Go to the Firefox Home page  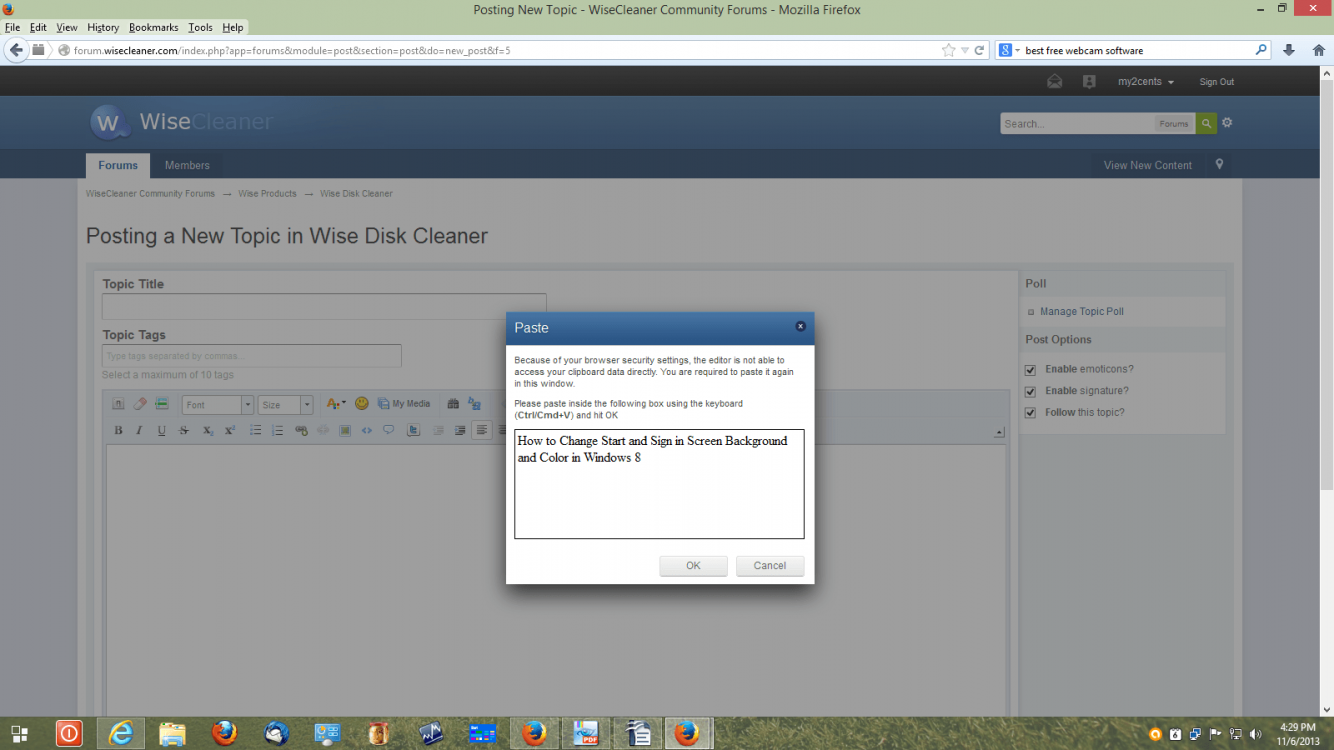pyautogui.click(x=1318, y=50)
